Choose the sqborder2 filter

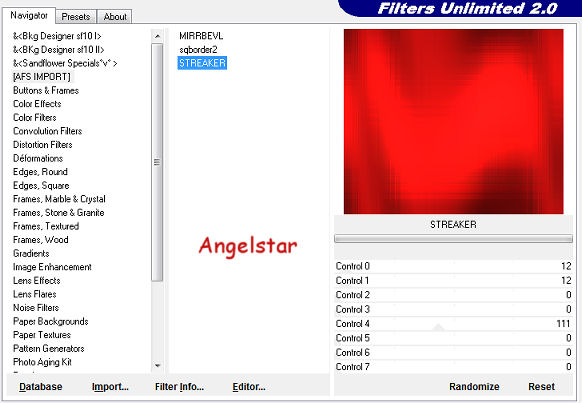click(198, 49)
